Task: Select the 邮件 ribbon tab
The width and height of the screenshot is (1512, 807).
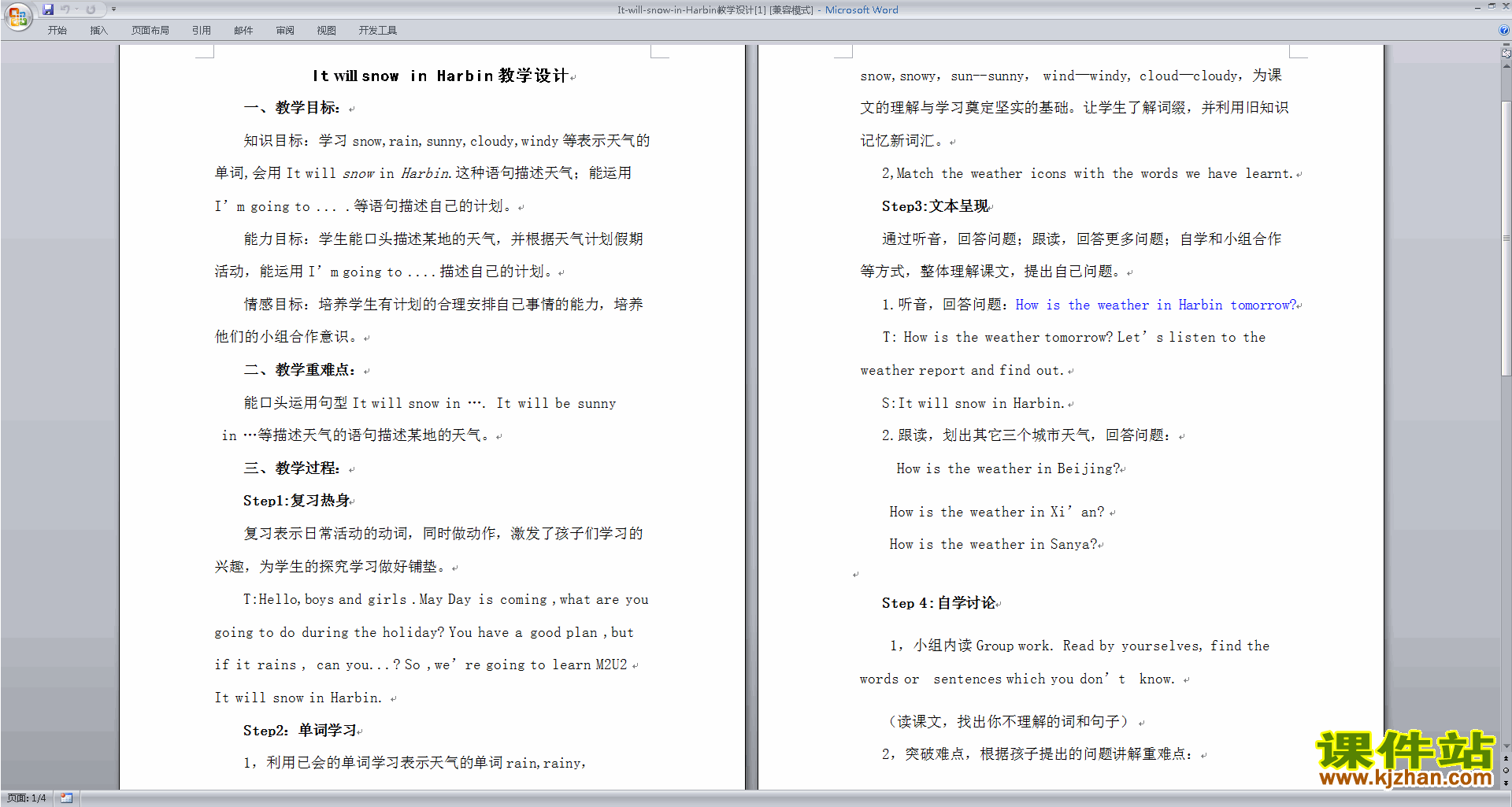Action: (243, 30)
